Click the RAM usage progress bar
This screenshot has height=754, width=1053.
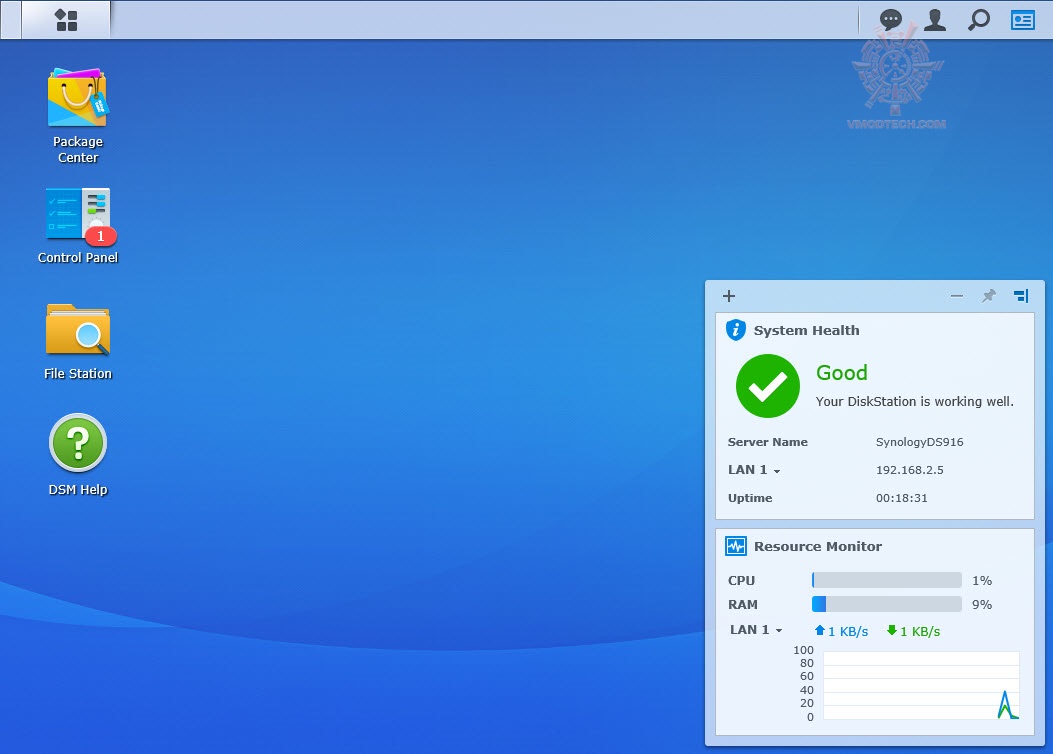[x=886, y=604]
